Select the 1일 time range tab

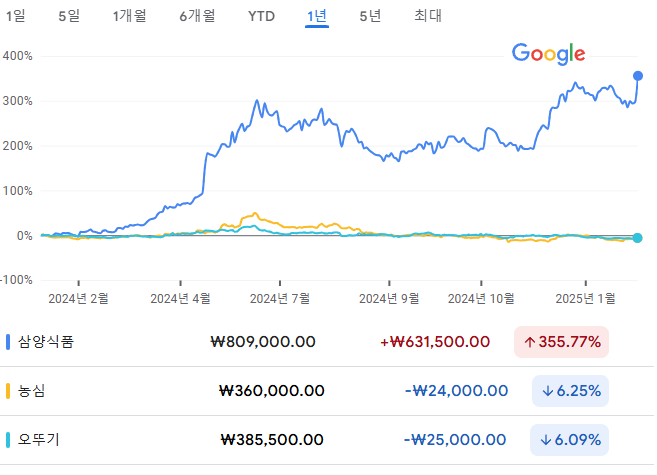16,16
